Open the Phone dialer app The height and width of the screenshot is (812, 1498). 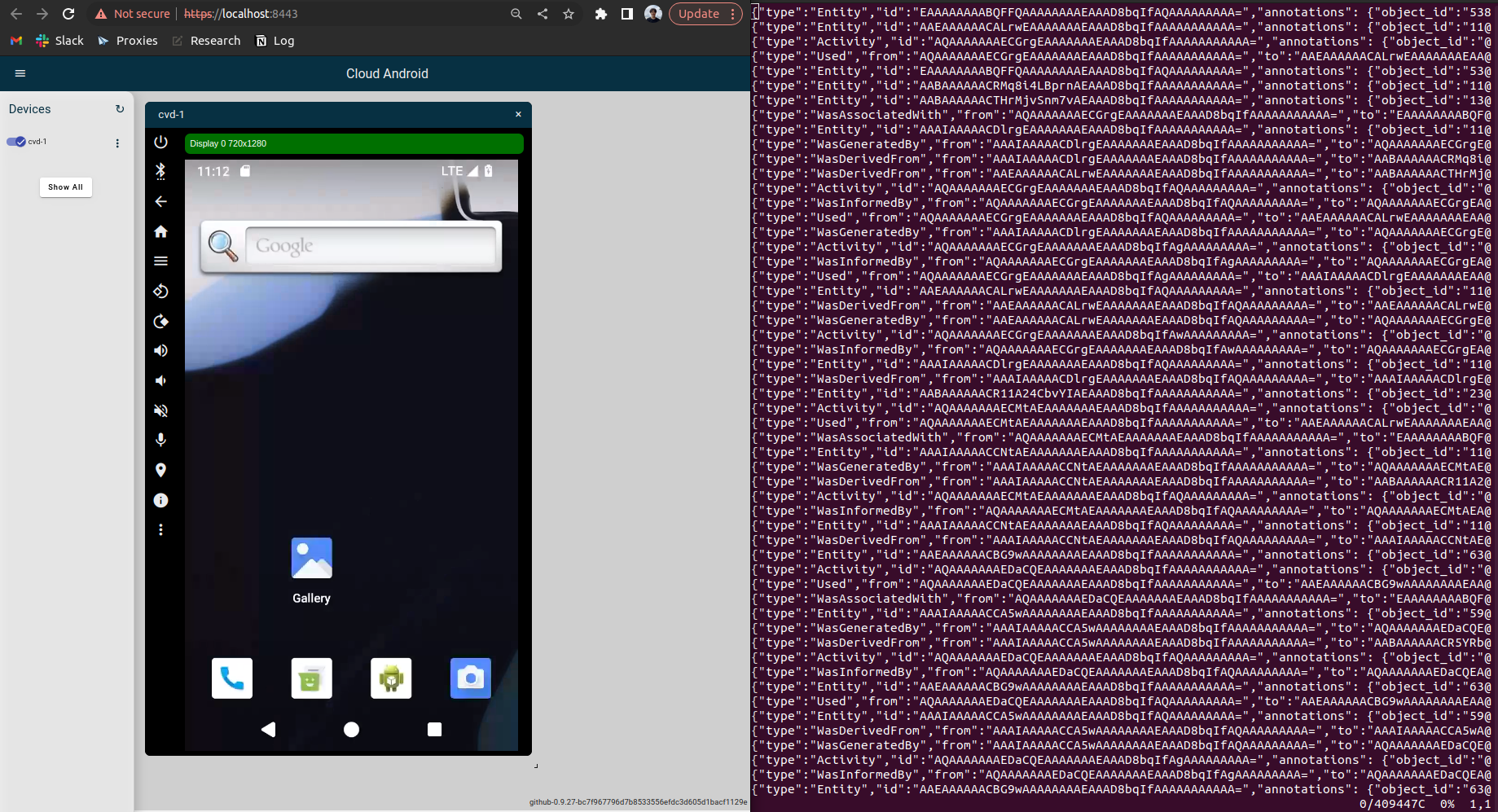pyautogui.click(x=232, y=678)
